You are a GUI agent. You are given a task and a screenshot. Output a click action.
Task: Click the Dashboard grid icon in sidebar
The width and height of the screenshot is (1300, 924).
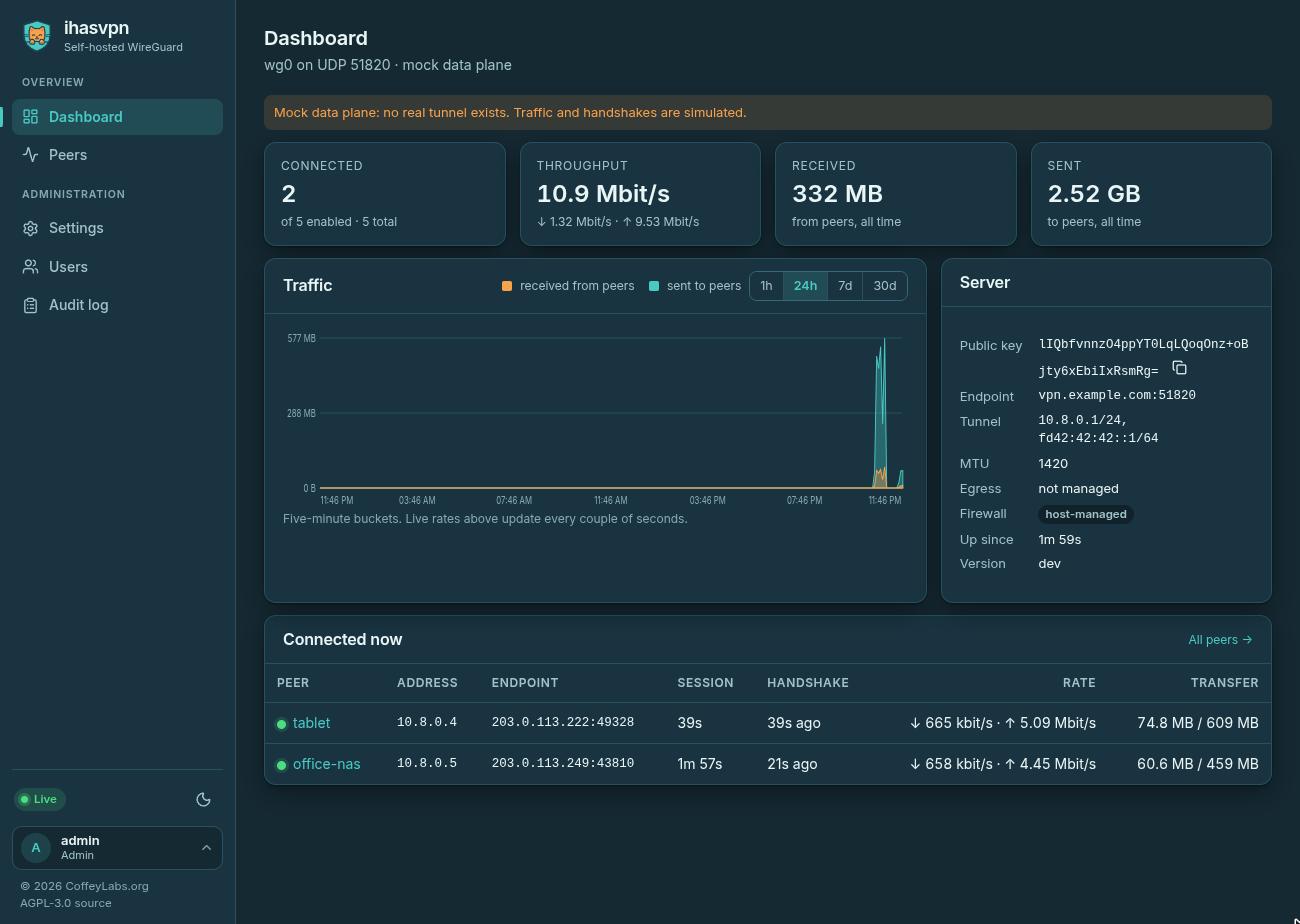(31, 117)
